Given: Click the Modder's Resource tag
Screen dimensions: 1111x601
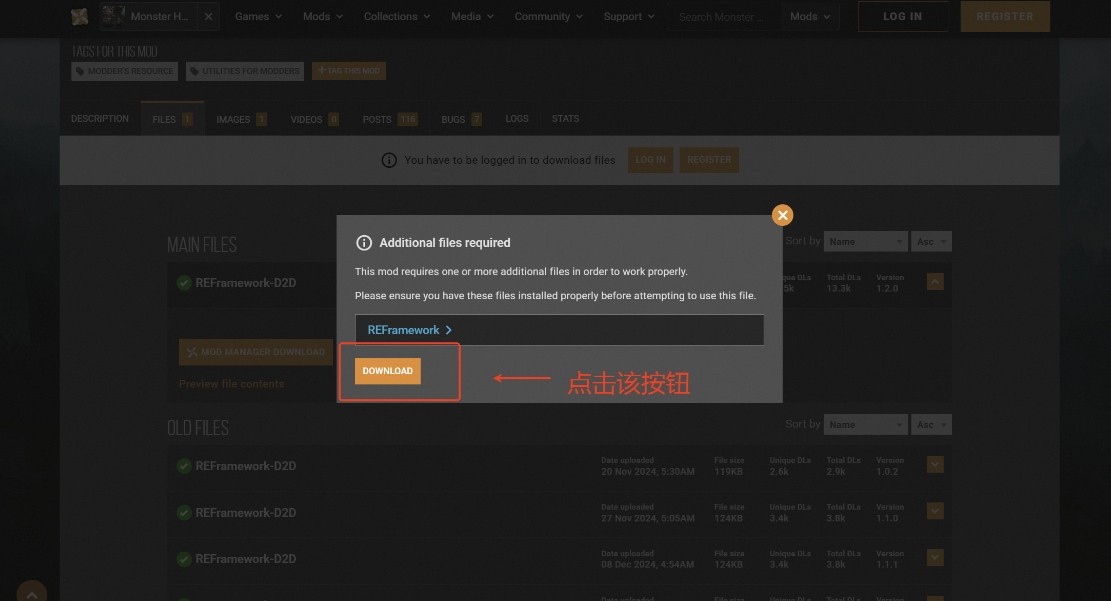Looking at the screenshot, I should pos(124,71).
